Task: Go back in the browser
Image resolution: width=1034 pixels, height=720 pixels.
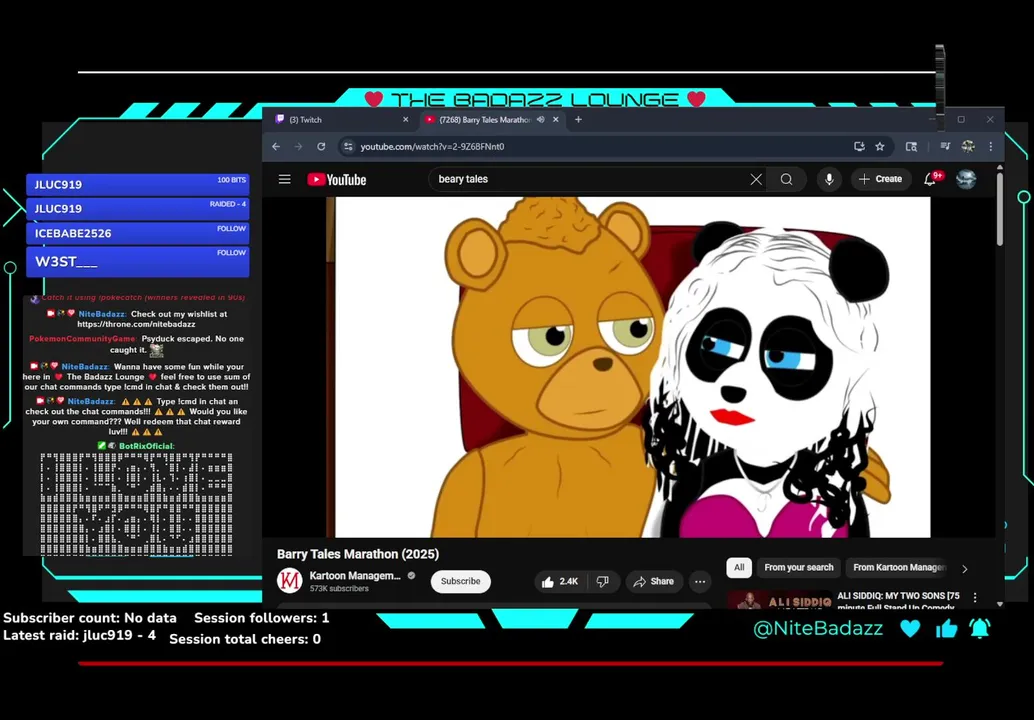Action: click(x=276, y=146)
